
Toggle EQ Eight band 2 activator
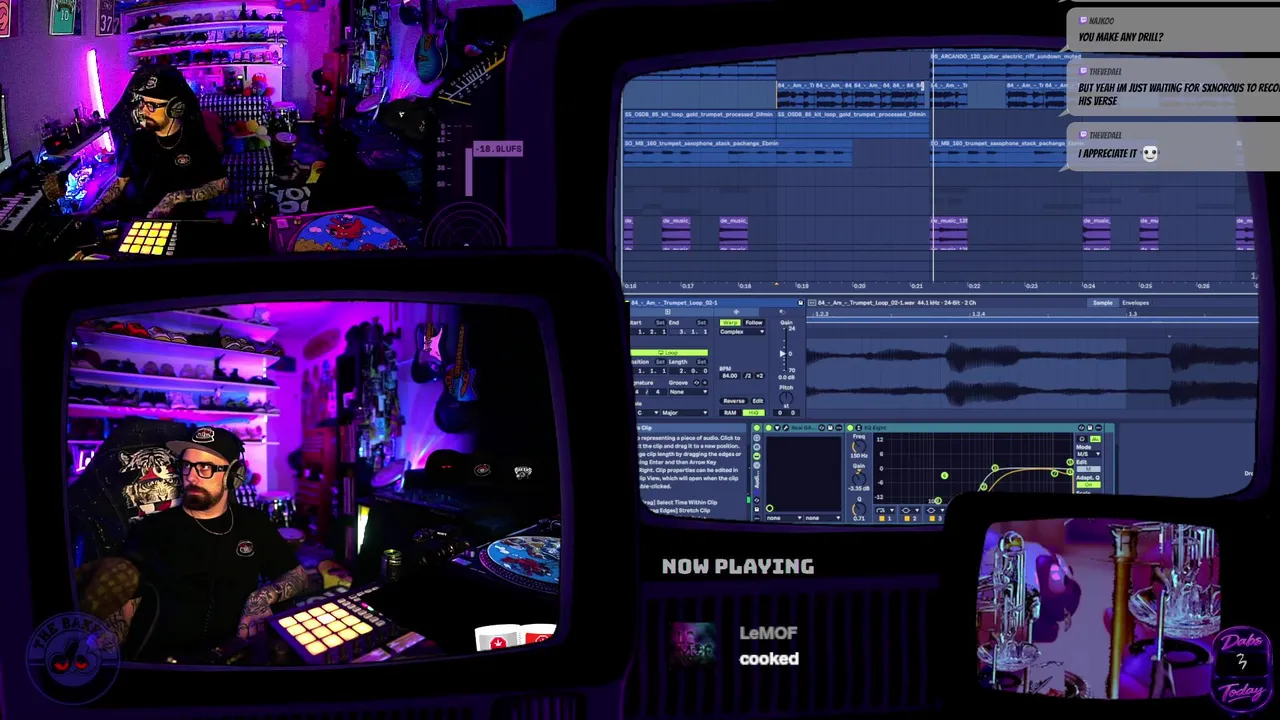pyautogui.click(x=907, y=518)
